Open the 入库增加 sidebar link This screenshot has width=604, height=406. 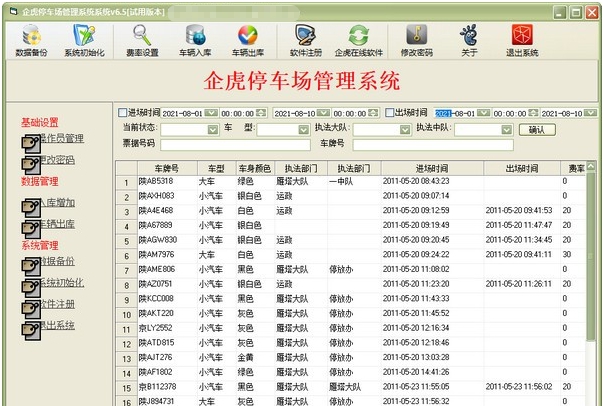pos(57,202)
